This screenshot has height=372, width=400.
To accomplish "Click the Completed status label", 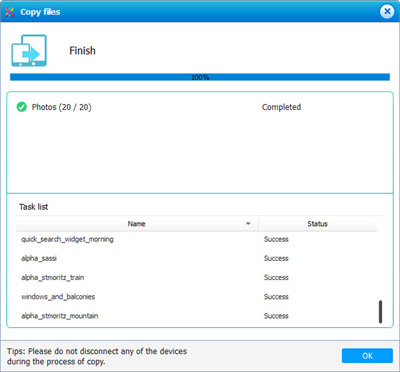I will [281, 107].
